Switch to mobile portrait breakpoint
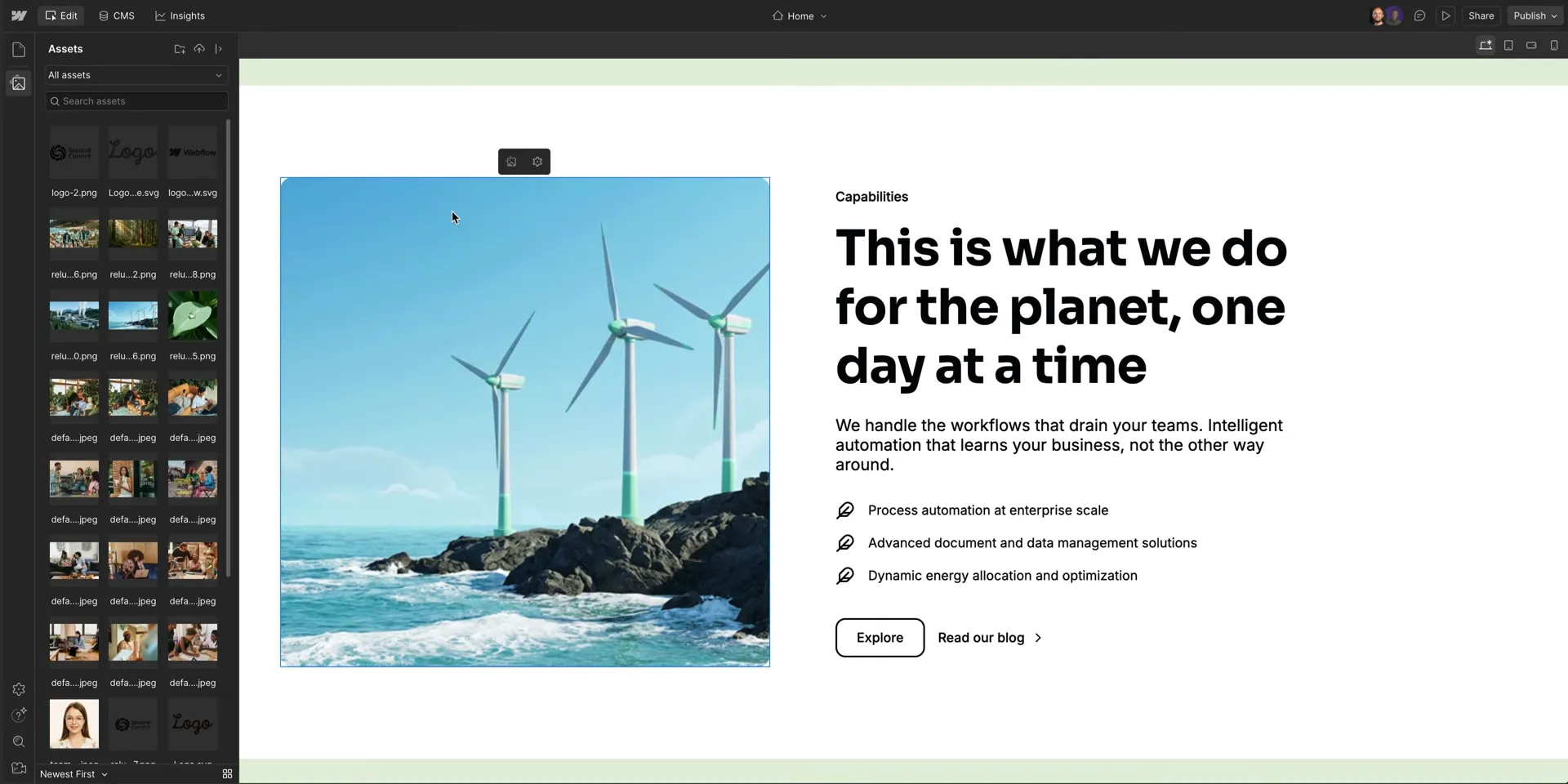Image resolution: width=1568 pixels, height=784 pixels. click(1554, 46)
